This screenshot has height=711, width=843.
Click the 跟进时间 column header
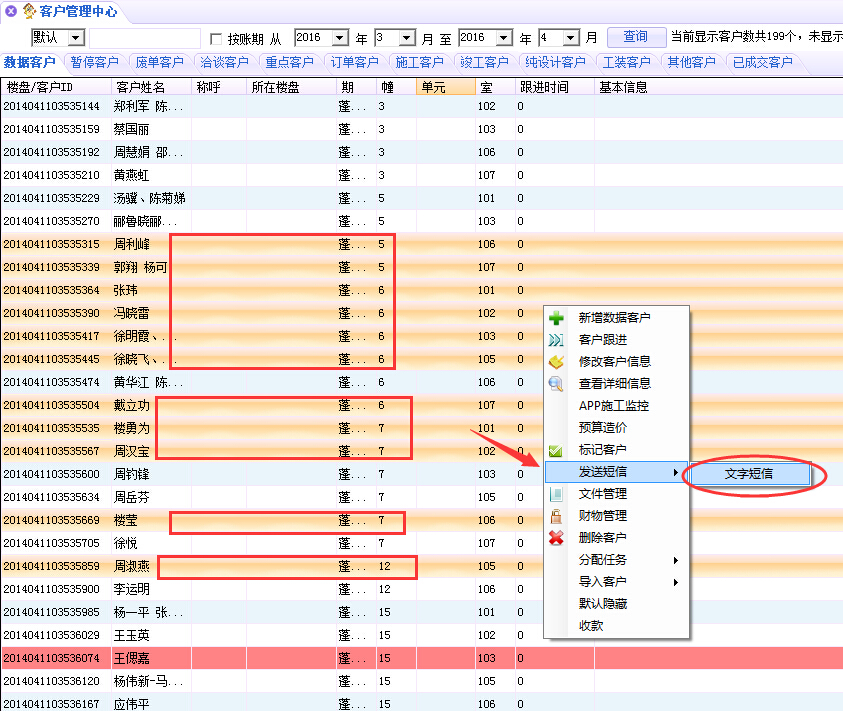tap(545, 87)
